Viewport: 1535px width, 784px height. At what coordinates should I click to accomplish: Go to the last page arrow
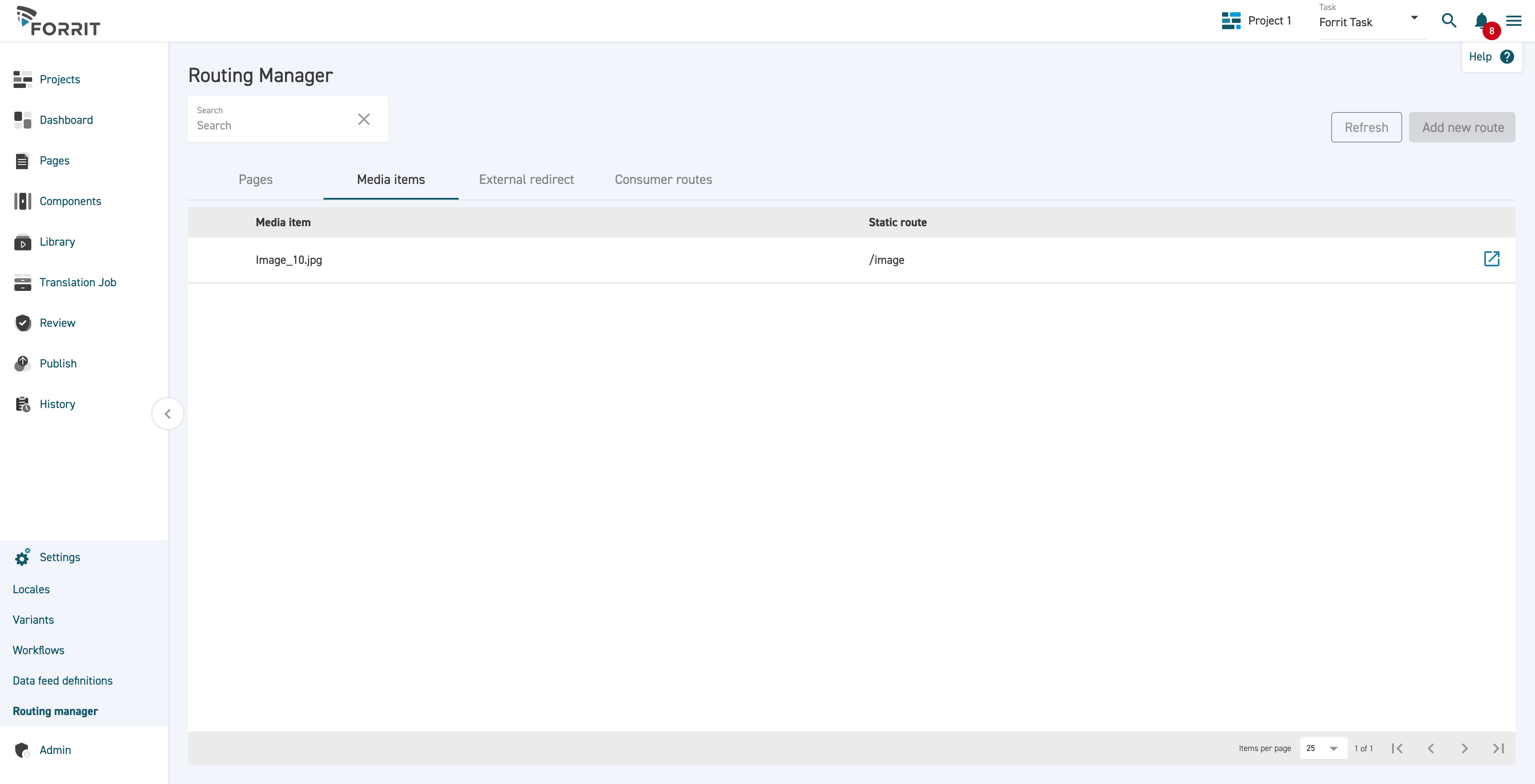tap(1498, 748)
